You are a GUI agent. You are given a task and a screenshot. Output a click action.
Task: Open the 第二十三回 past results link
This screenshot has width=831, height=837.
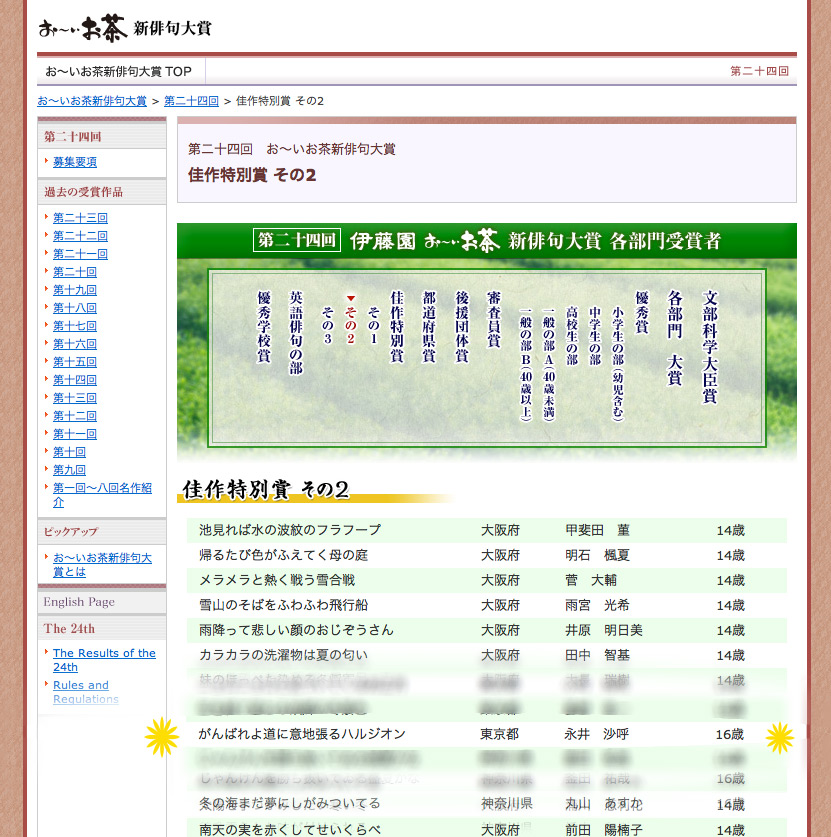coord(80,218)
